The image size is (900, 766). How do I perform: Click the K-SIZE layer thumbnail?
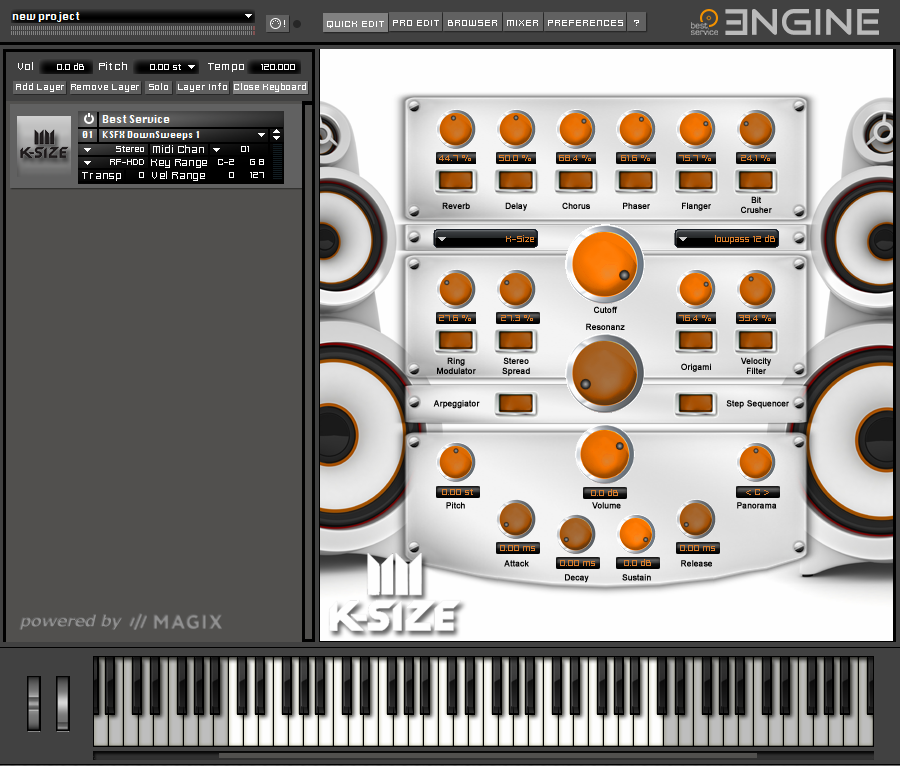[x=43, y=146]
